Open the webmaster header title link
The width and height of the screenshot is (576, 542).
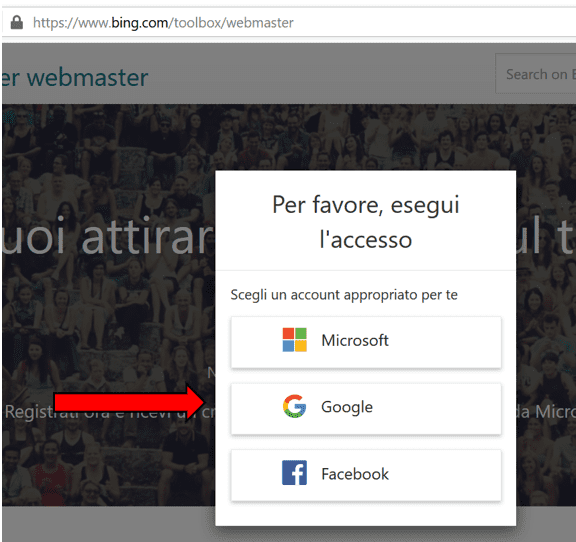click(75, 77)
